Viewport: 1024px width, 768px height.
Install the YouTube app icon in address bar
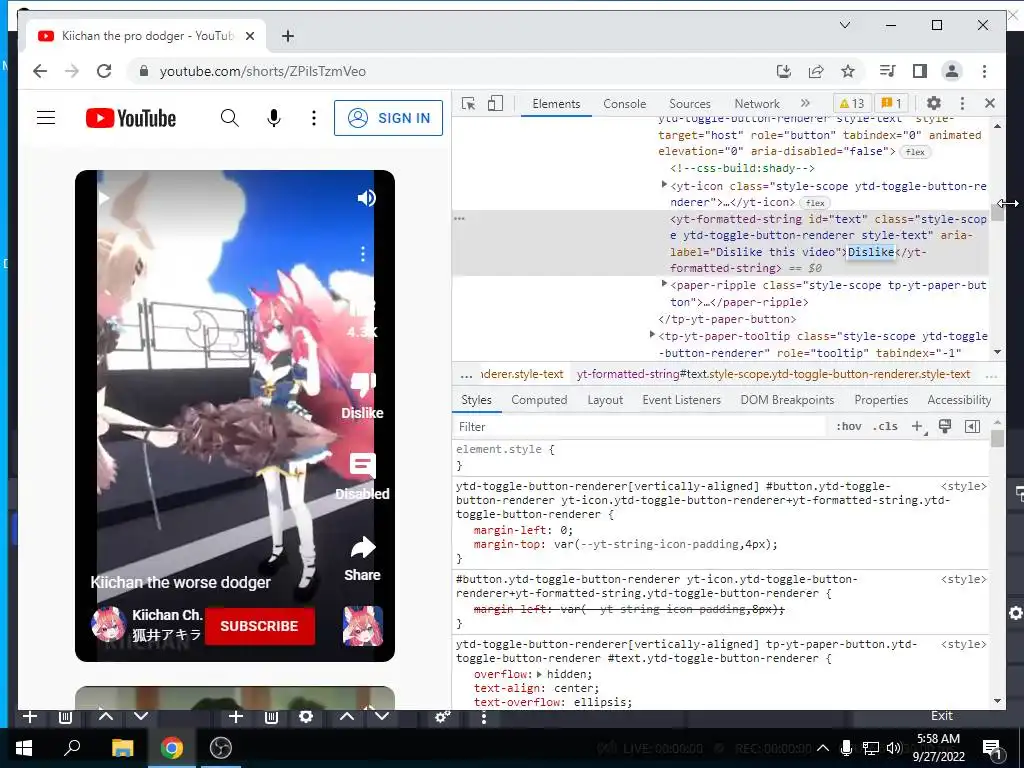(784, 71)
